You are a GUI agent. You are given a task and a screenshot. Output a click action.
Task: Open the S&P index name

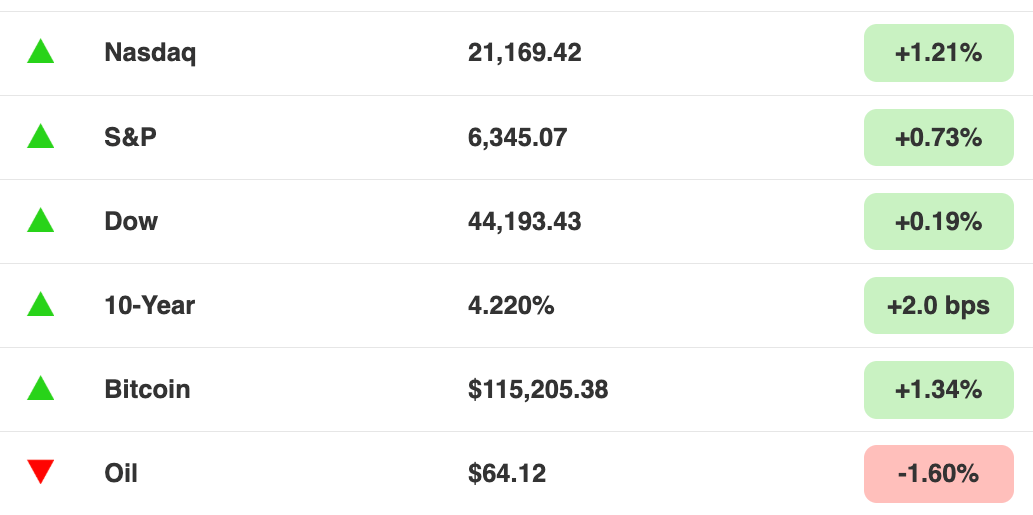pos(130,137)
